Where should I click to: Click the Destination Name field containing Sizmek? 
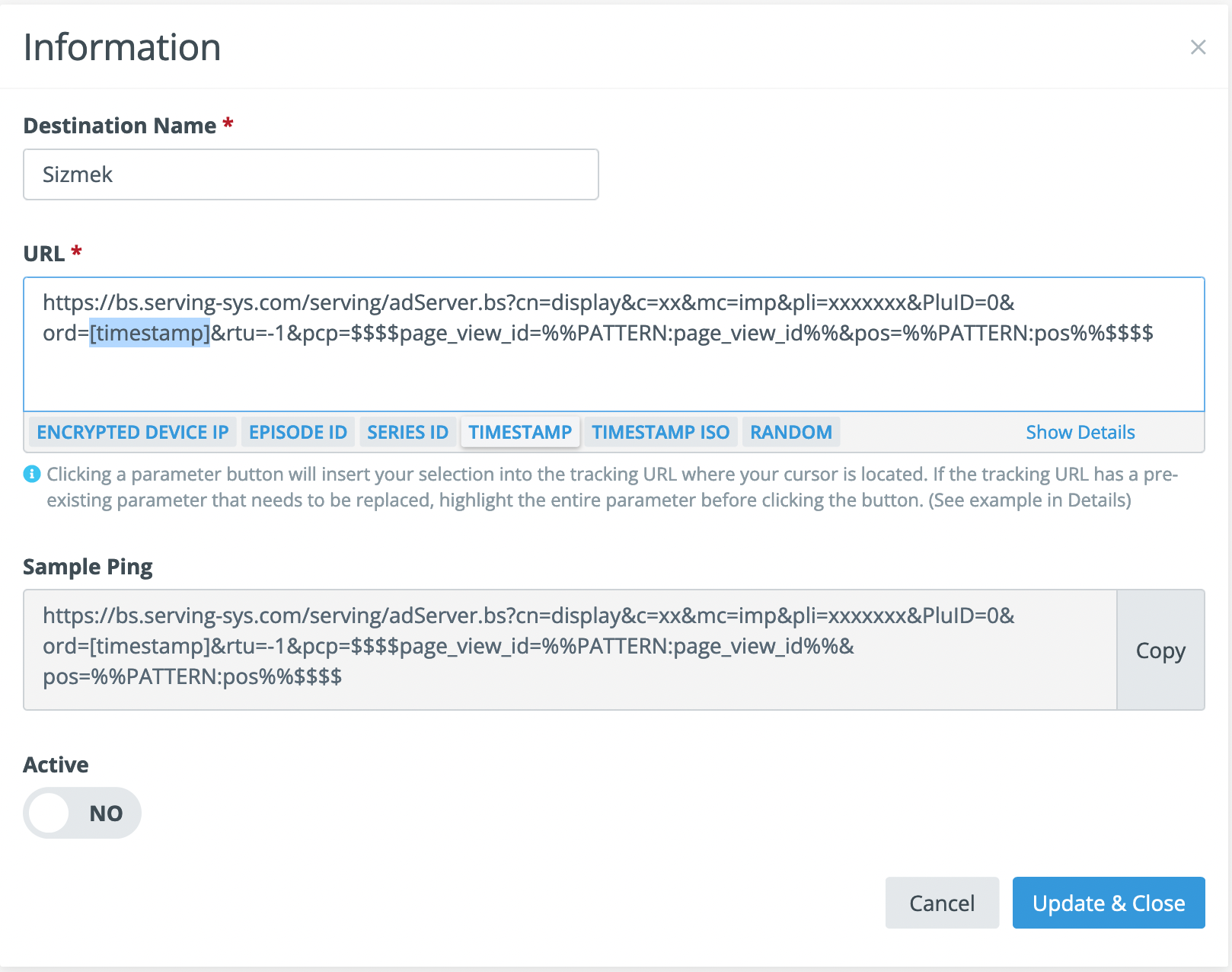click(x=311, y=174)
